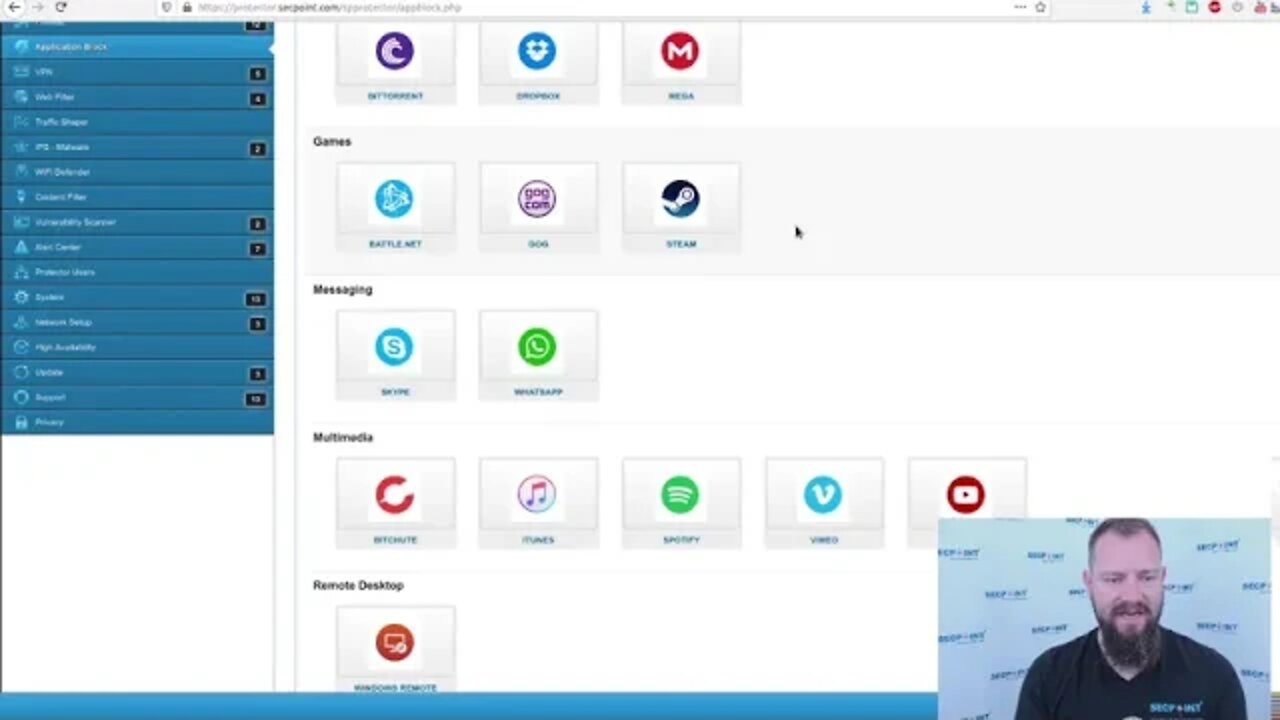
Task: Open Protector Users in the sidebar
Action: point(137,272)
